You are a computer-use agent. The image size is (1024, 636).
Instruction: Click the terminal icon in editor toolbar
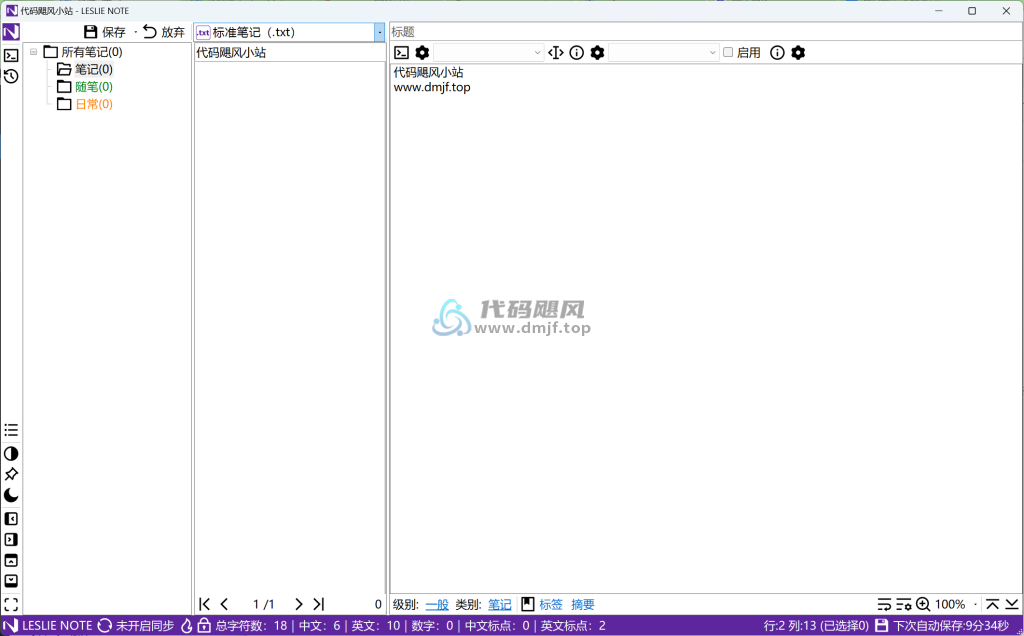pos(402,53)
